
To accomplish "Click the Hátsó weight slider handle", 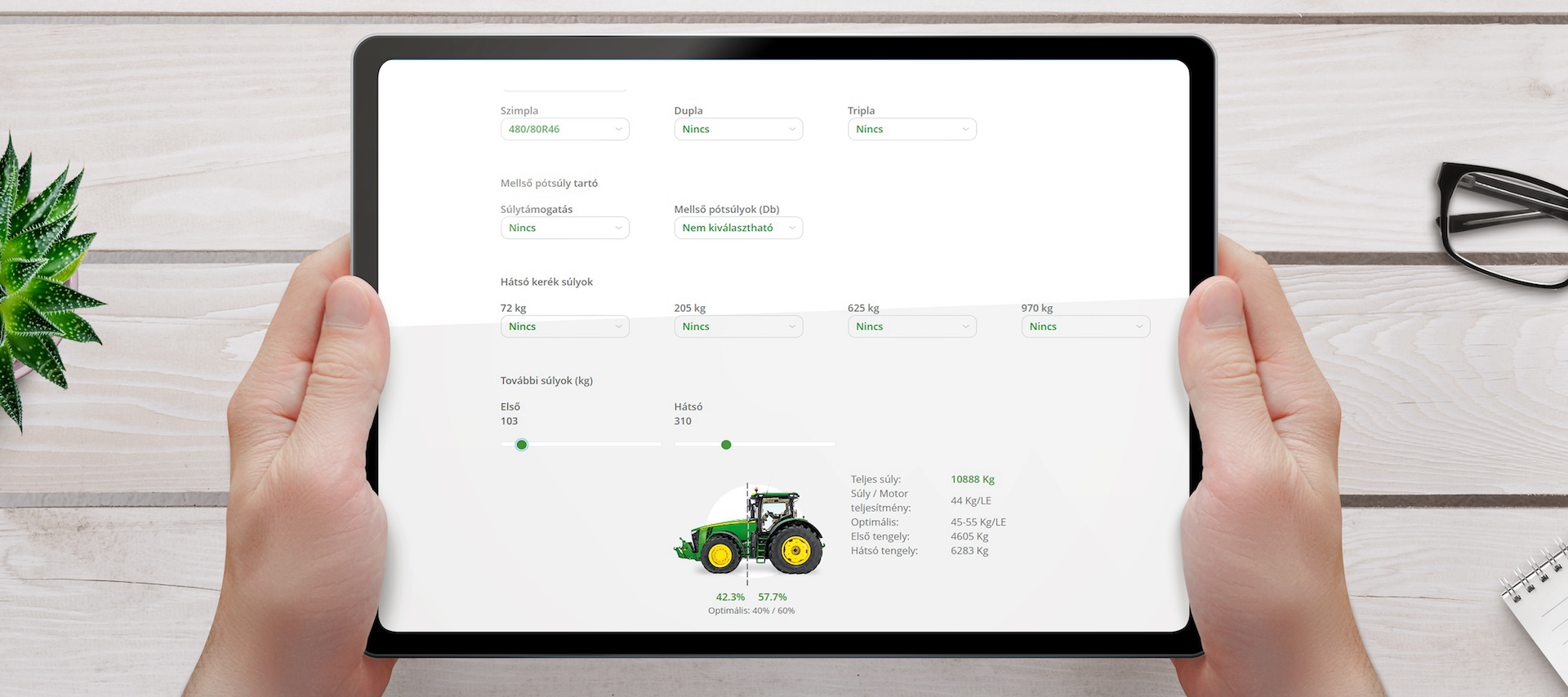I will [726, 445].
